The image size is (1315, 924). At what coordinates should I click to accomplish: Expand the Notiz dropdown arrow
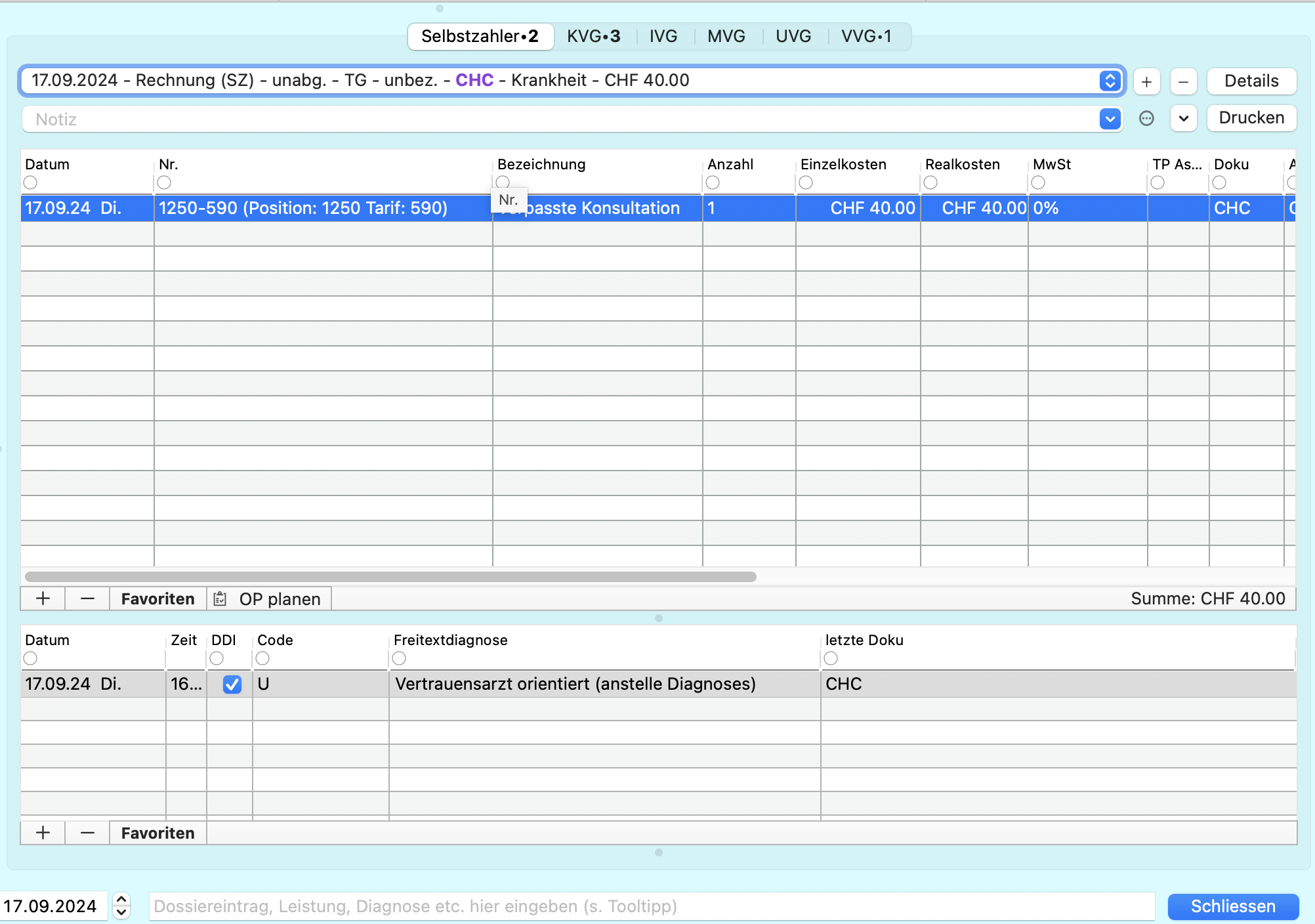[x=1110, y=119]
